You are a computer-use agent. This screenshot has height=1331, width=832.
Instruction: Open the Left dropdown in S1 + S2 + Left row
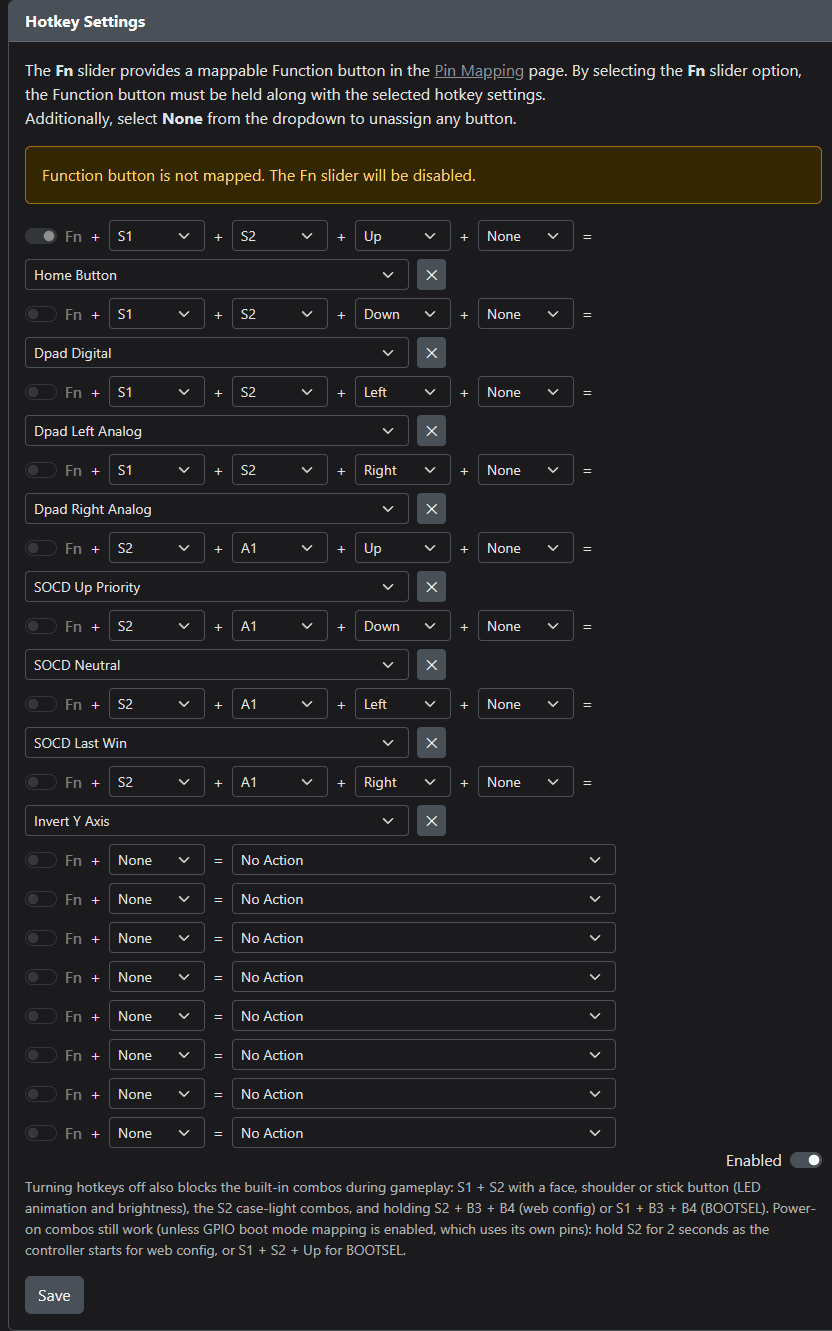pos(403,392)
